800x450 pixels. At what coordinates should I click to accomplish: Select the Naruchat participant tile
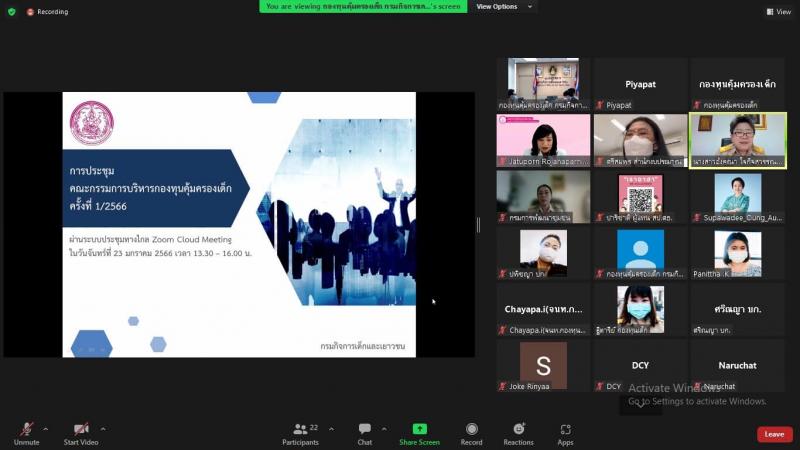click(738, 366)
